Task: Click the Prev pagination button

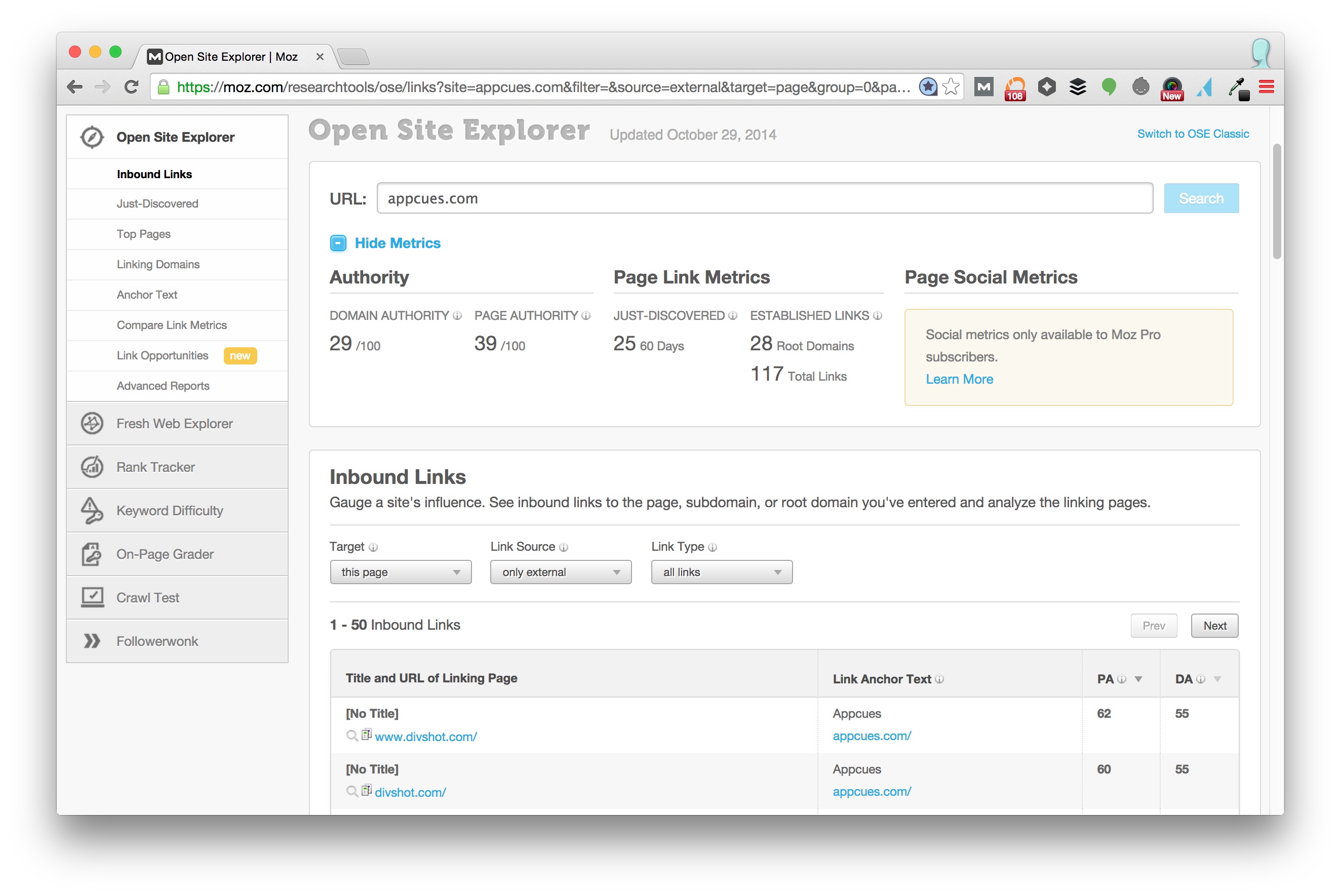Action: click(1154, 625)
